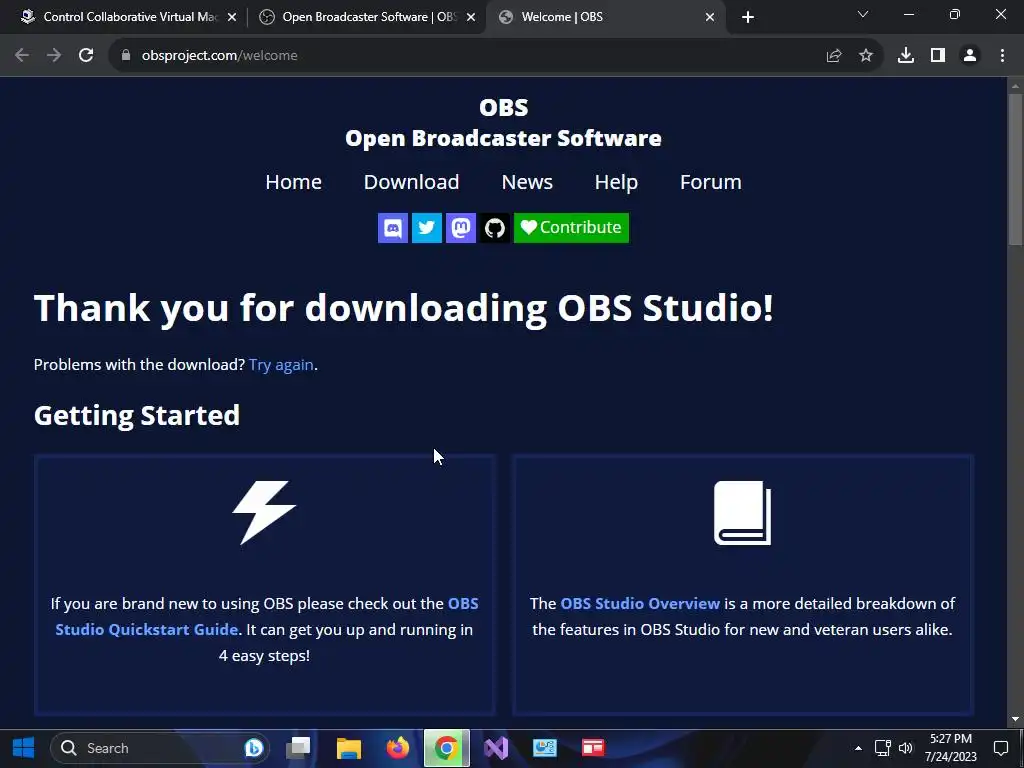Open the News nav item
Image resolution: width=1024 pixels, height=768 pixels.
coord(527,182)
